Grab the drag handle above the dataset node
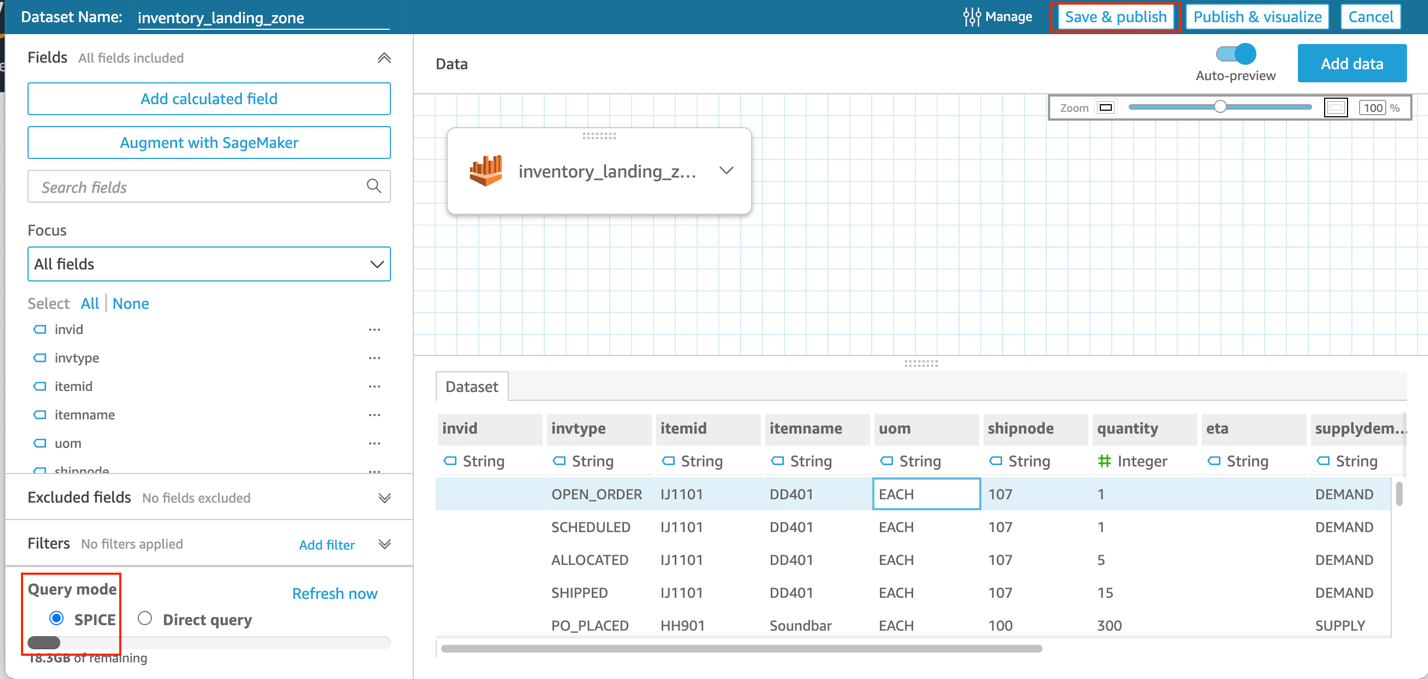 tap(599, 136)
